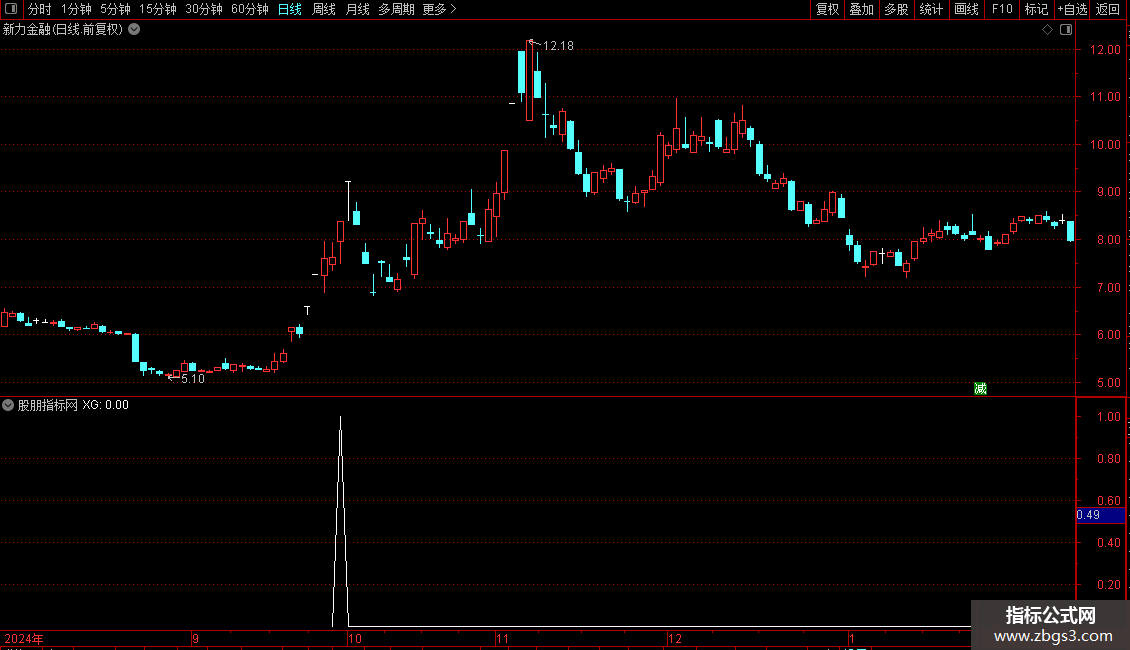This screenshot has height=650, width=1130.
Task: Open F10 company information
Action: (1002, 9)
